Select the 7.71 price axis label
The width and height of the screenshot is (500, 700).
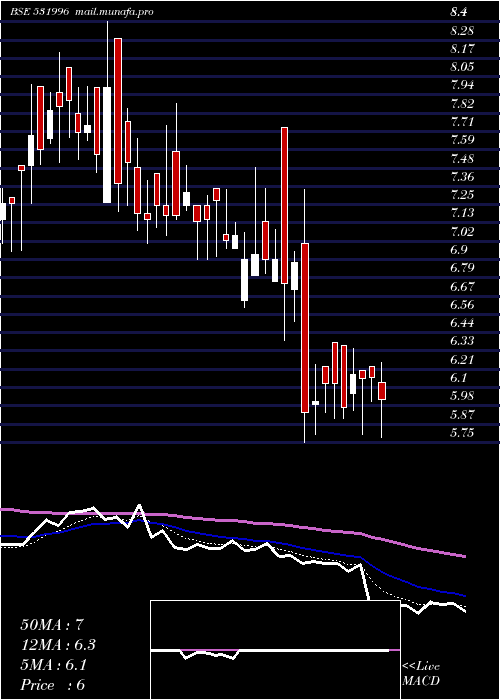tap(462, 122)
